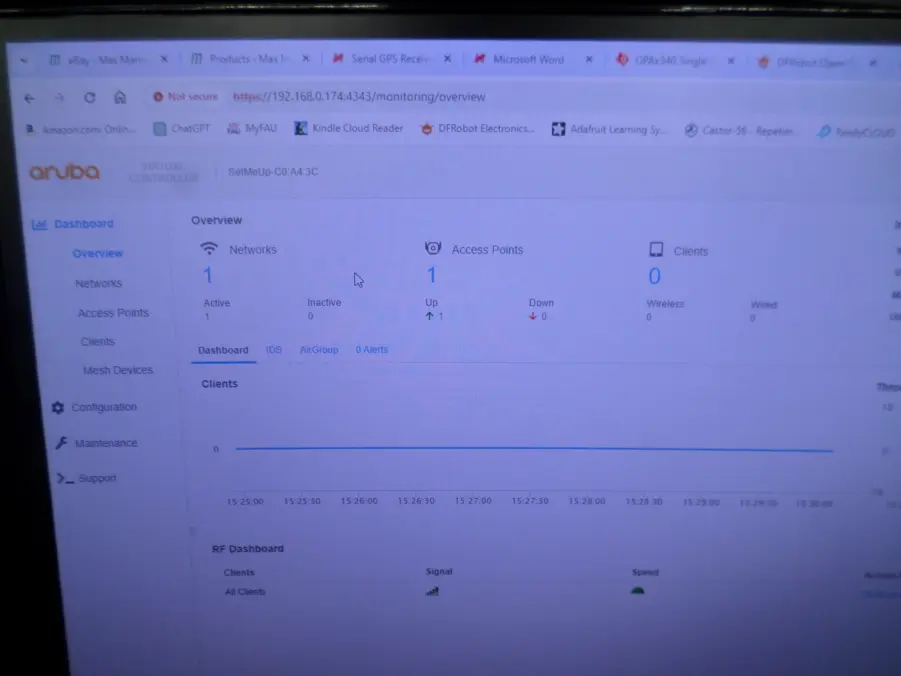
Task: Click the Dashboard chart icon in sidebar
Action: coord(40,225)
